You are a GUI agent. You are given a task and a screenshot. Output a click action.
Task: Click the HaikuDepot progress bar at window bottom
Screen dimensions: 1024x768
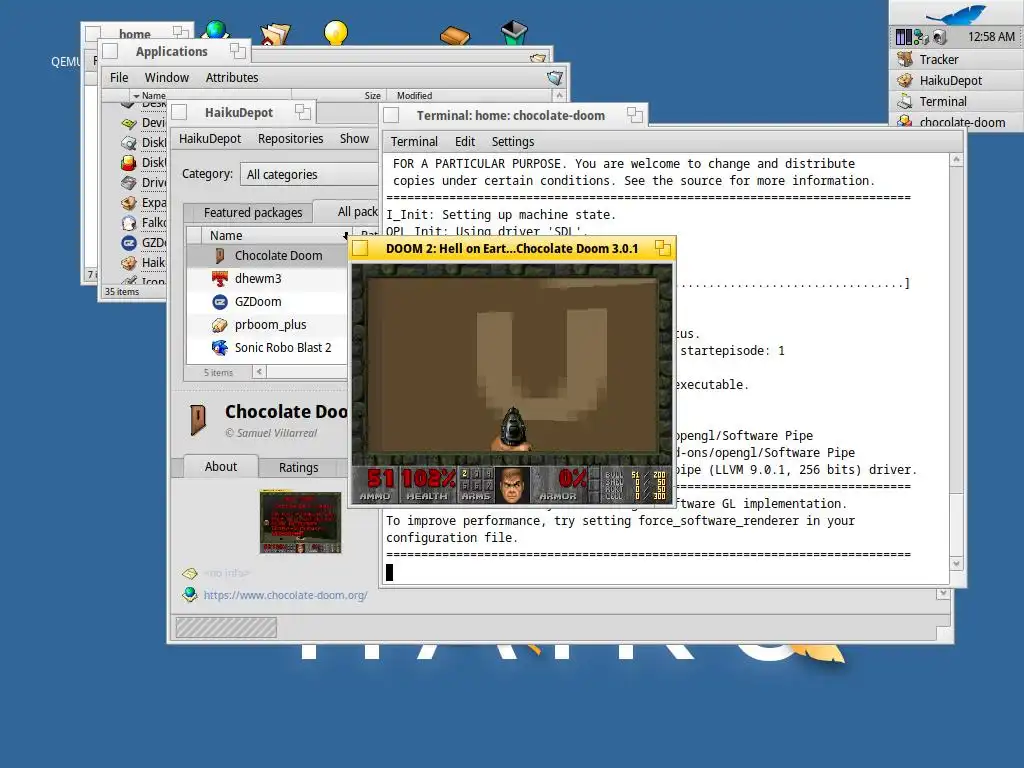(226, 628)
